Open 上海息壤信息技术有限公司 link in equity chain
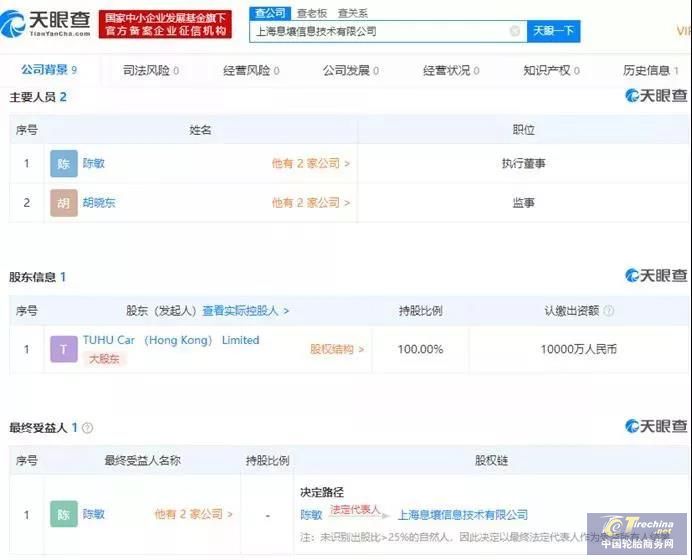Image resolution: width=692 pixels, height=560 pixels. 463,515
